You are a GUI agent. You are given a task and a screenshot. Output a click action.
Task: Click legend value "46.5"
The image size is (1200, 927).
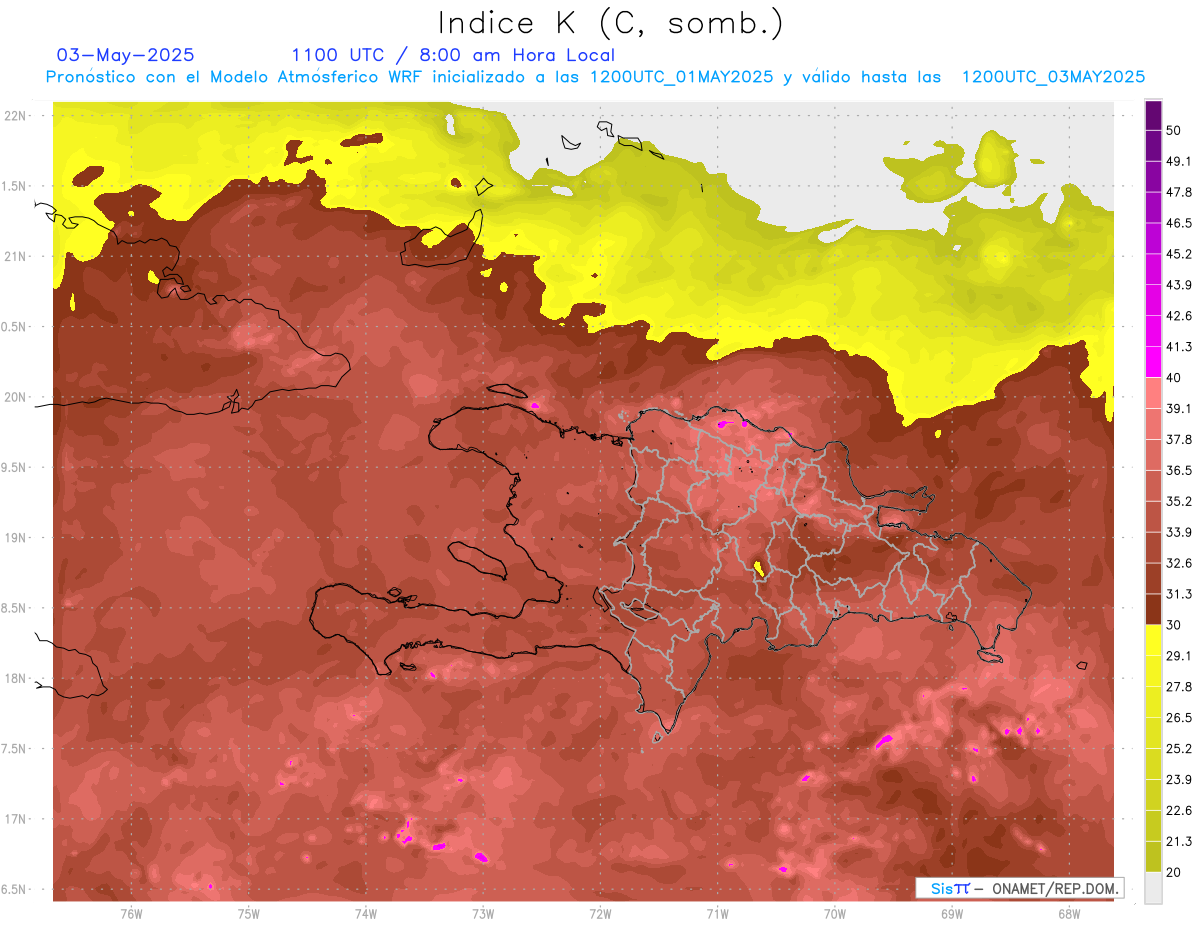click(x=1179, y=223)
